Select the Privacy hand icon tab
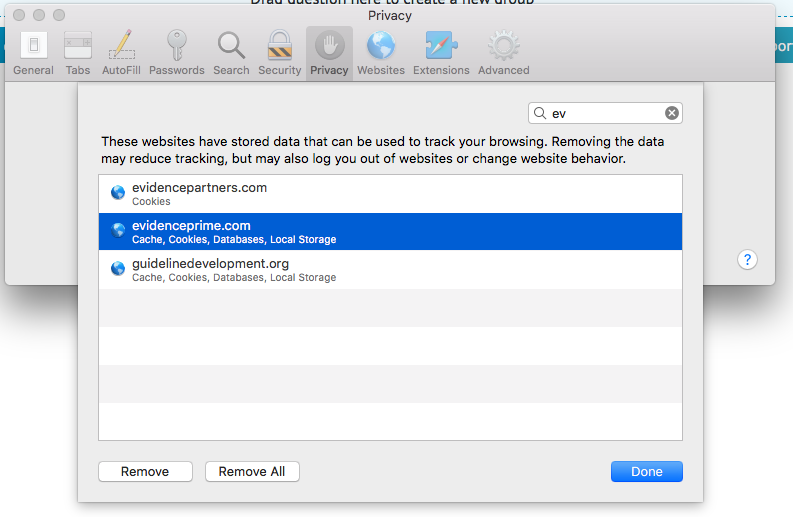The image size is (793, 517). pos(329,53)
